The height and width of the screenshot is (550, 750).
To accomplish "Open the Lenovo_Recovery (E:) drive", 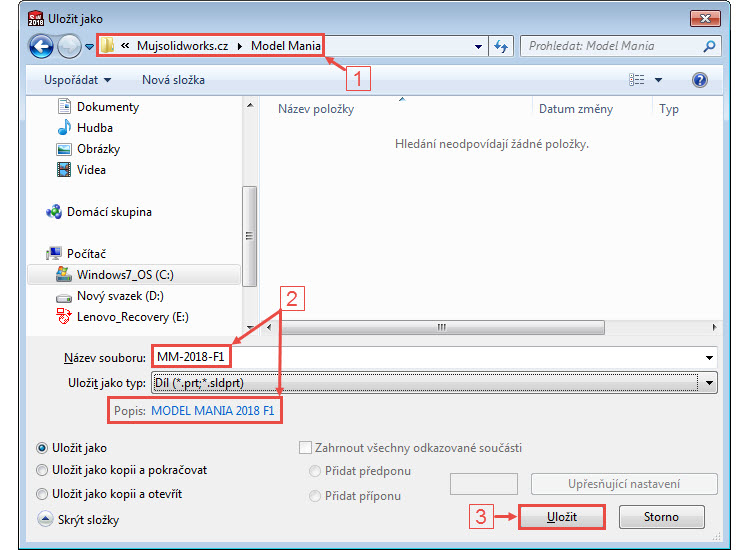I will point(132,317).
